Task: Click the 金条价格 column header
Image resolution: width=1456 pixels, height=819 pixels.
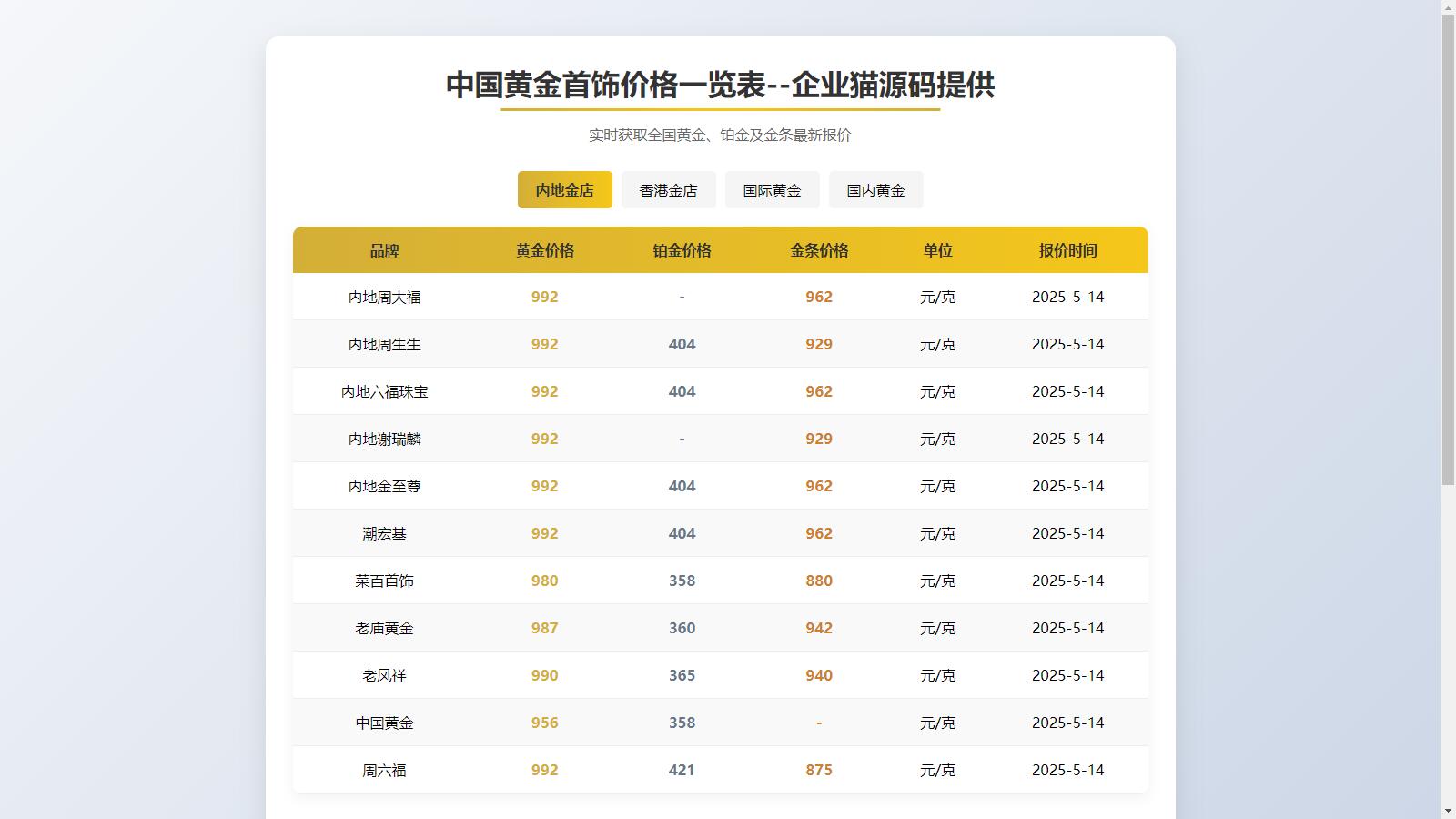Action: click(818, 250)
